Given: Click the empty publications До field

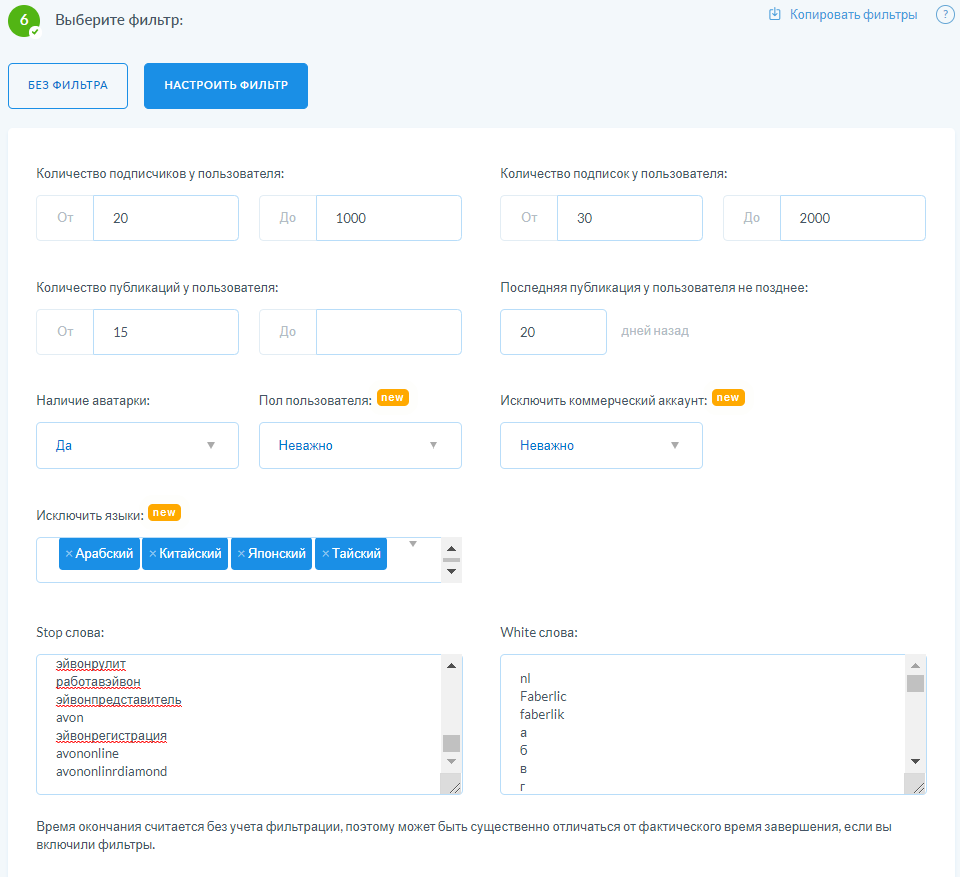Looking at the screenshot, I should coord(388,332).
